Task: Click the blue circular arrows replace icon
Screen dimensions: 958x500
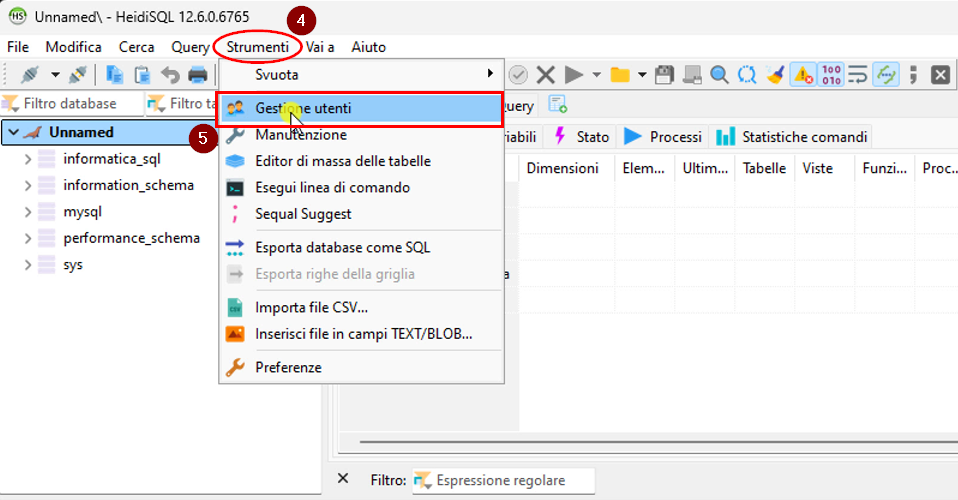Action: (x=747, y=75)
